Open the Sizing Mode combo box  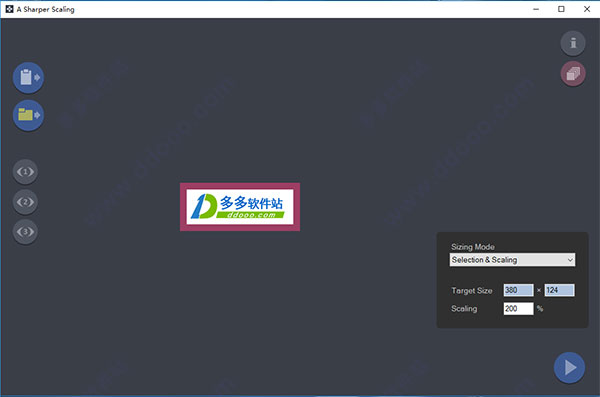pos(512,260)
